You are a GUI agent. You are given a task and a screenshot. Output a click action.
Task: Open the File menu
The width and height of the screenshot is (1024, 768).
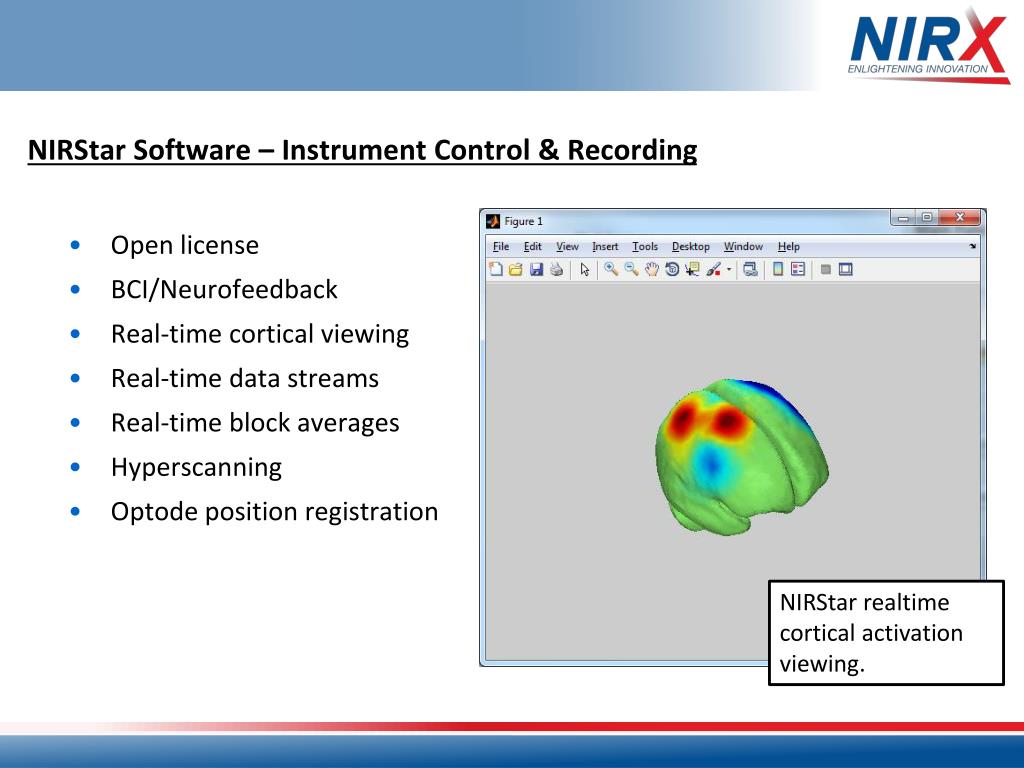point(501,246)
